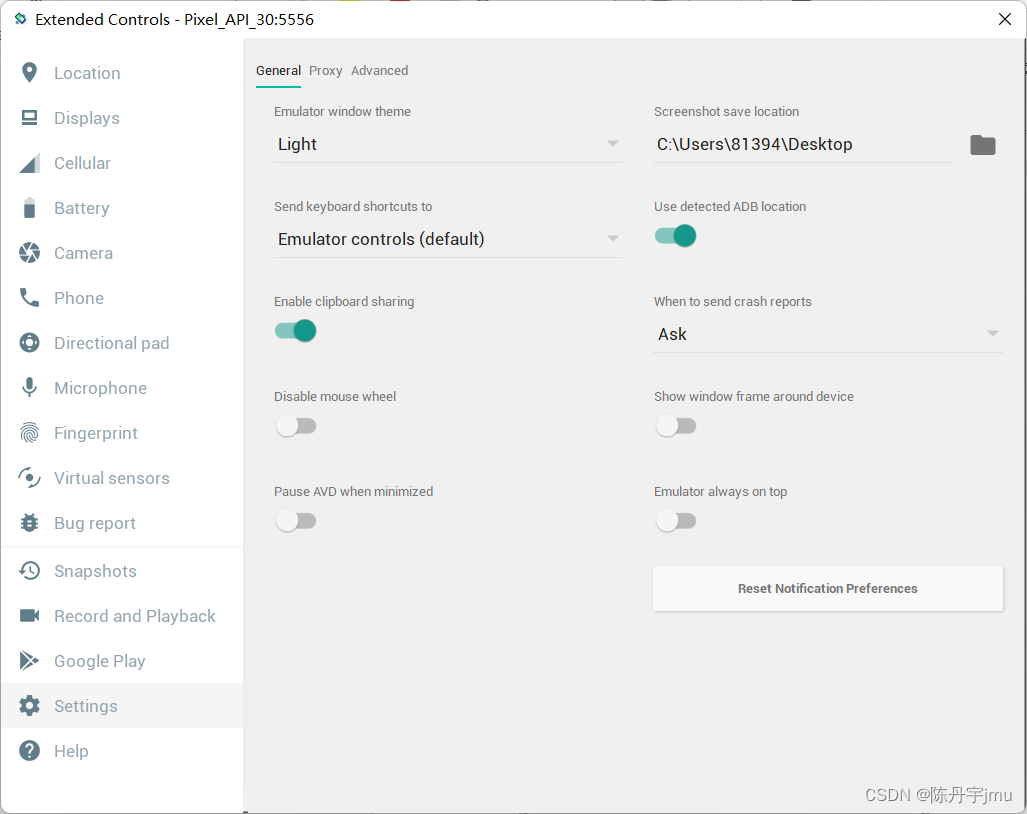Click Reset Notification Preferences button

(x=828, y=589)
